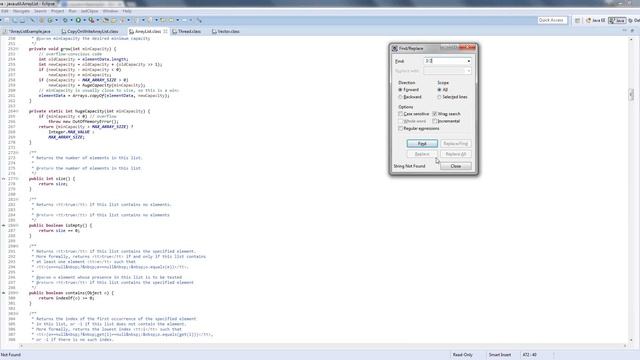Click the editor vertical scrollbar
The image size is (640, 360).
point(631,190)
